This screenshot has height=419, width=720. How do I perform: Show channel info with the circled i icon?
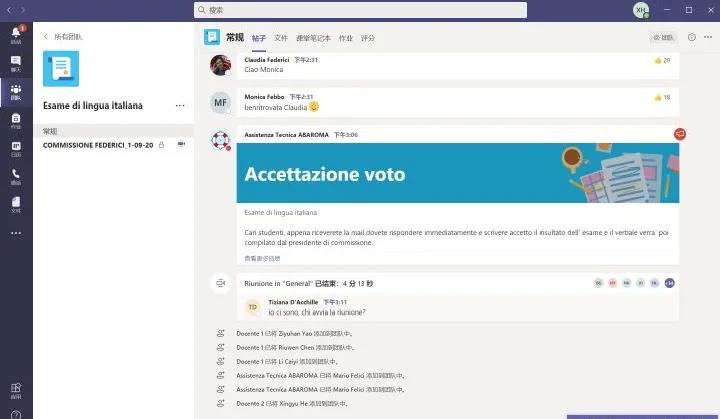click(692, 37)
